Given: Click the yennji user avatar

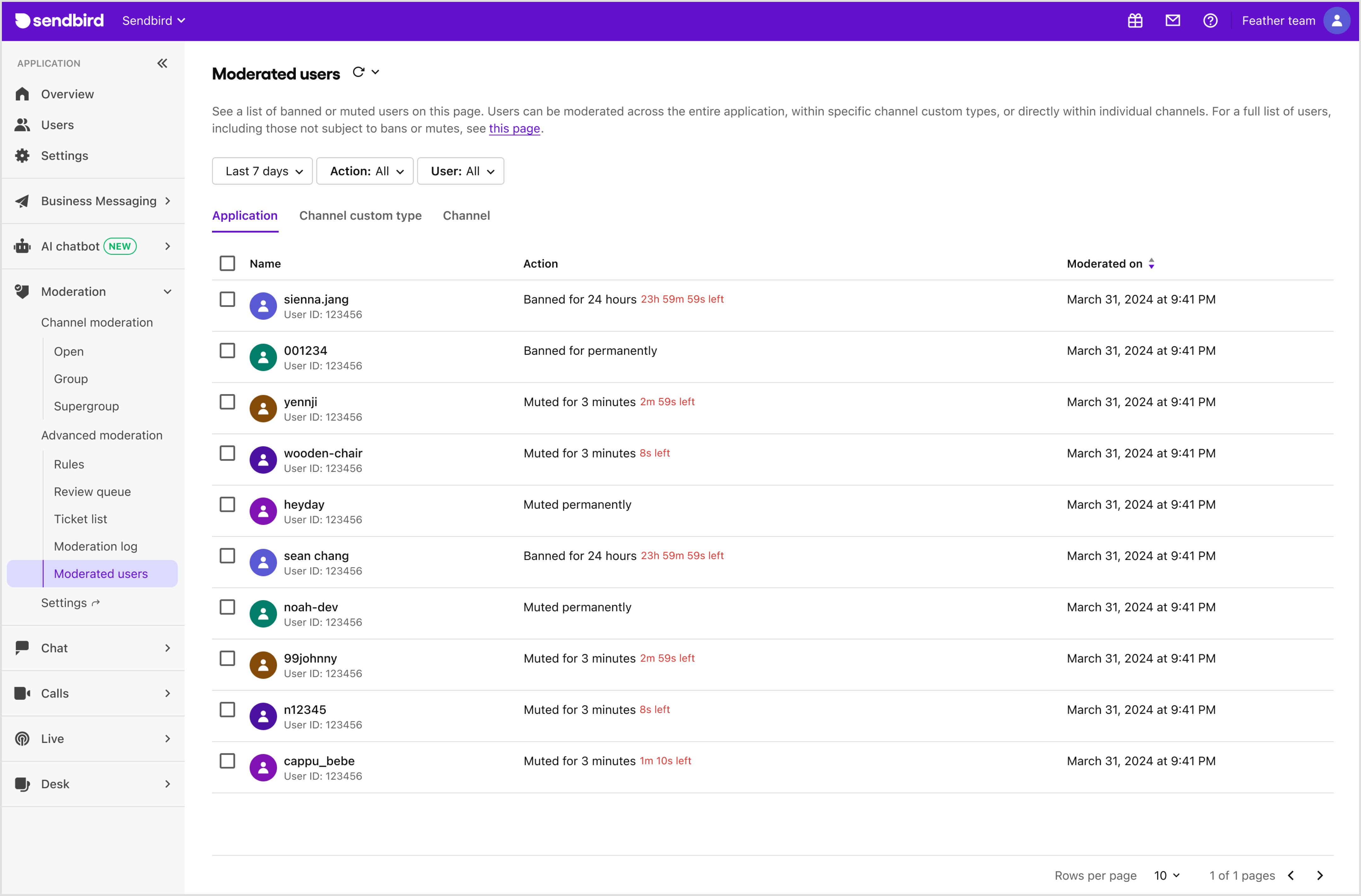Looking at the screenshot, I should point(263,408).
